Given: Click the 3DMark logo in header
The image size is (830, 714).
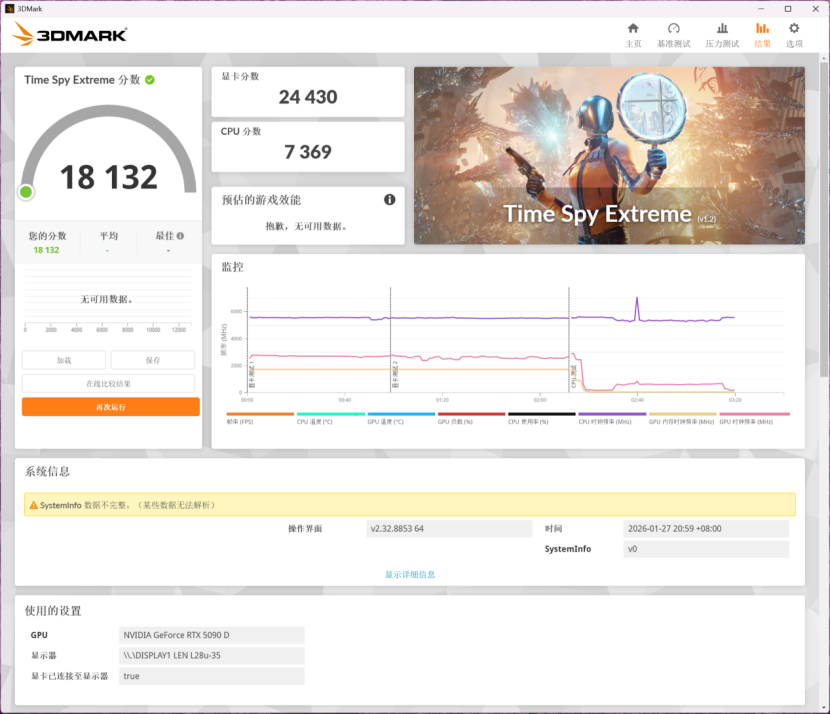Looking at the screenshot, I should click(x=70, y=35).
